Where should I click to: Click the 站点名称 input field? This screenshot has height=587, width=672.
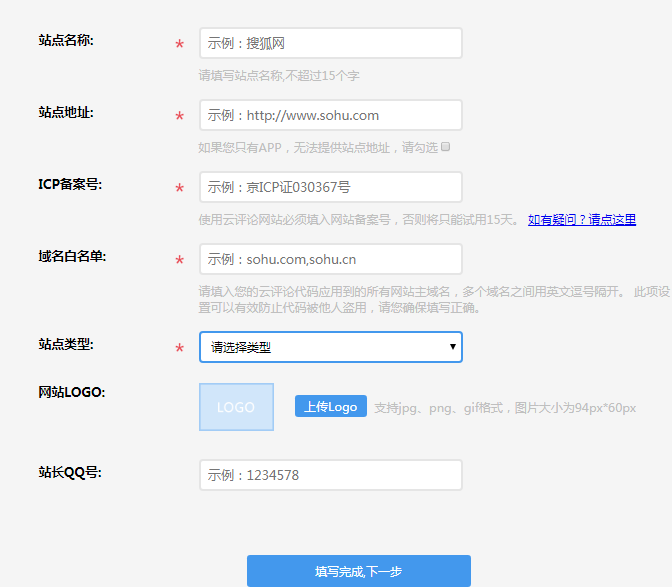(x=330, y=43)
